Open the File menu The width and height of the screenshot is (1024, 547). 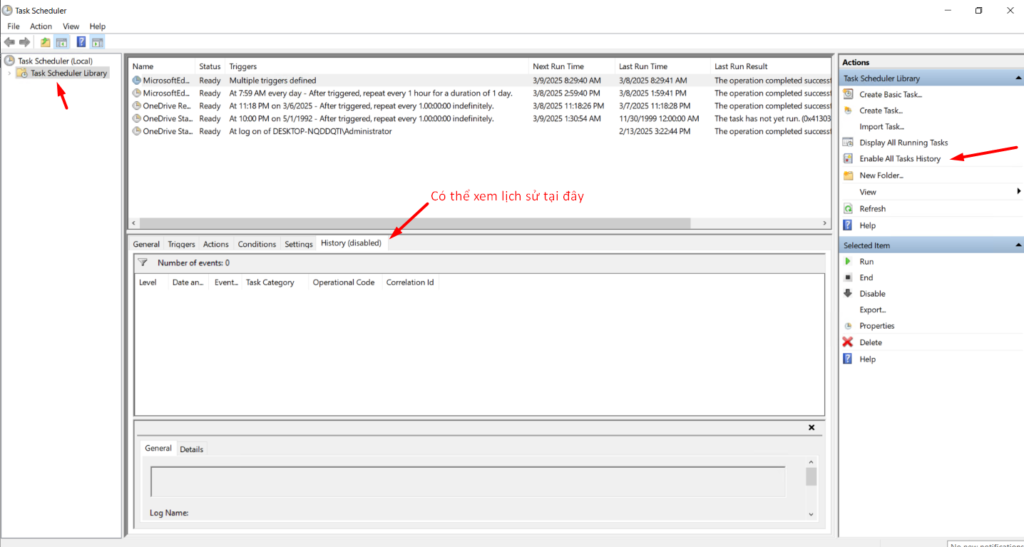14,26
